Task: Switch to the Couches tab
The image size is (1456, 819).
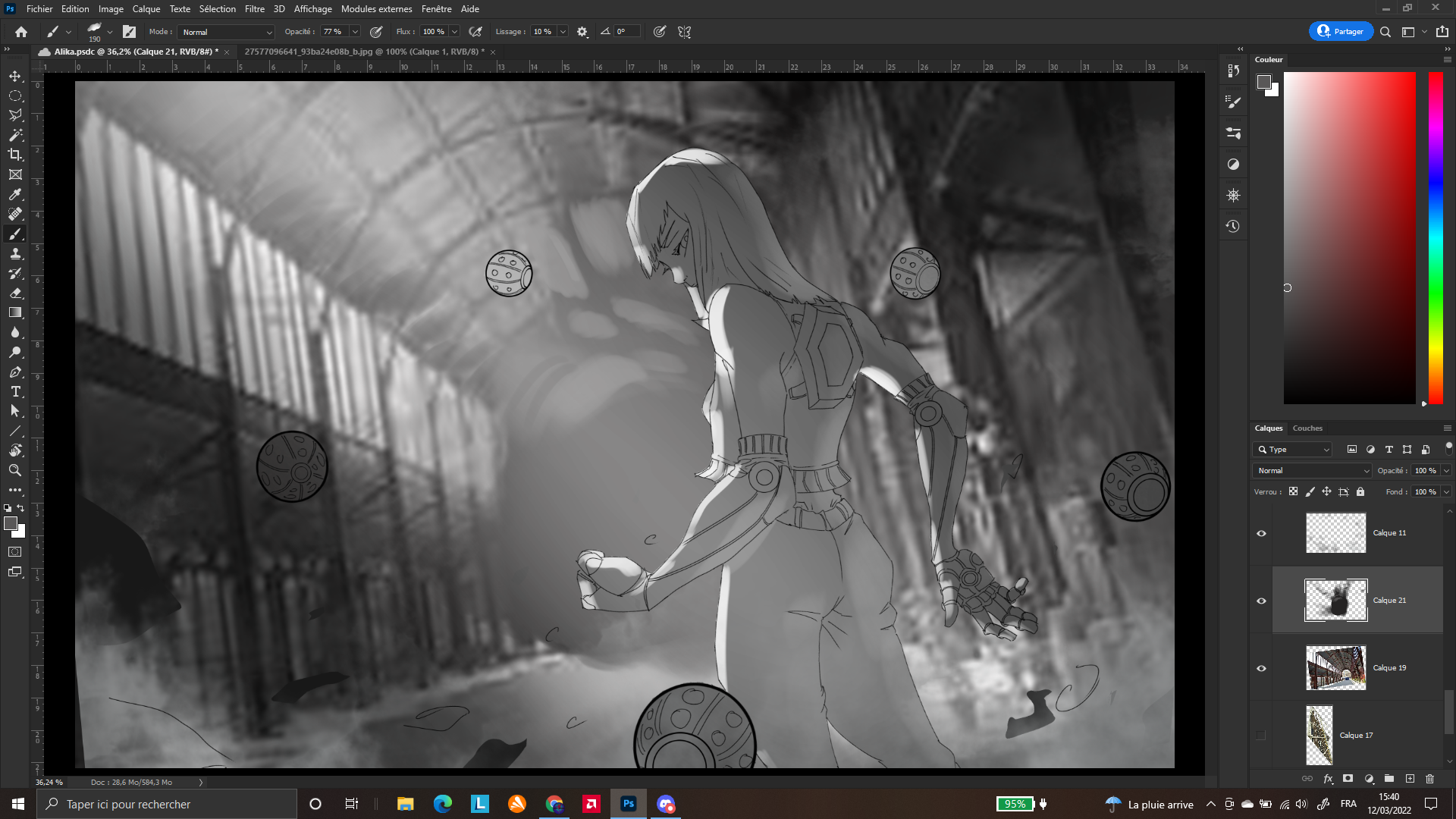Action: [x=1307, y=428]
